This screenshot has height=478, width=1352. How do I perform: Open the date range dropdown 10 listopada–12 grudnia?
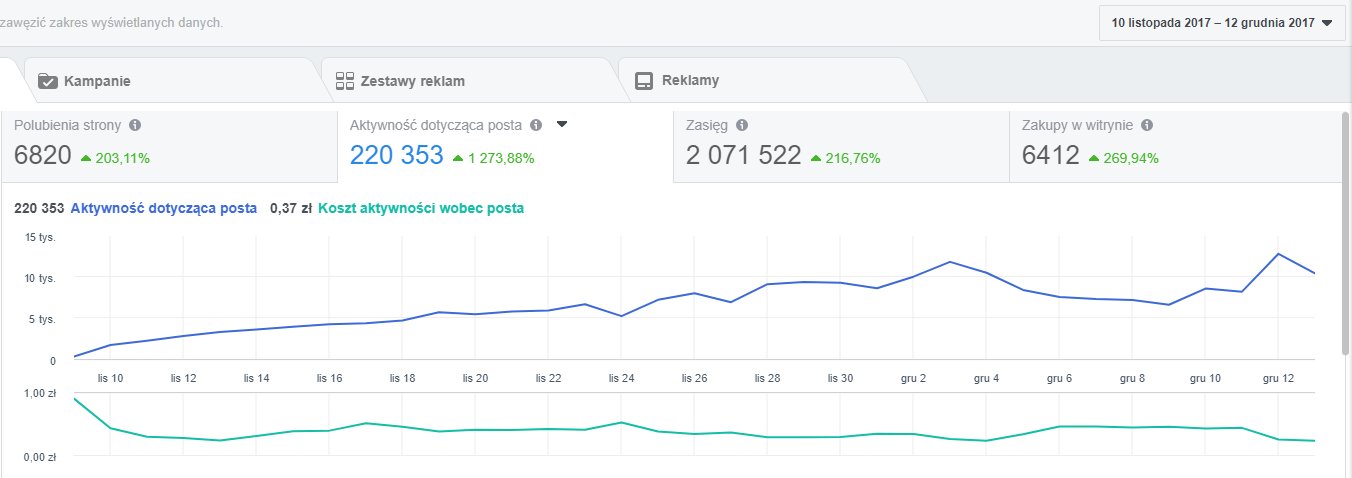click(1220, 23)
